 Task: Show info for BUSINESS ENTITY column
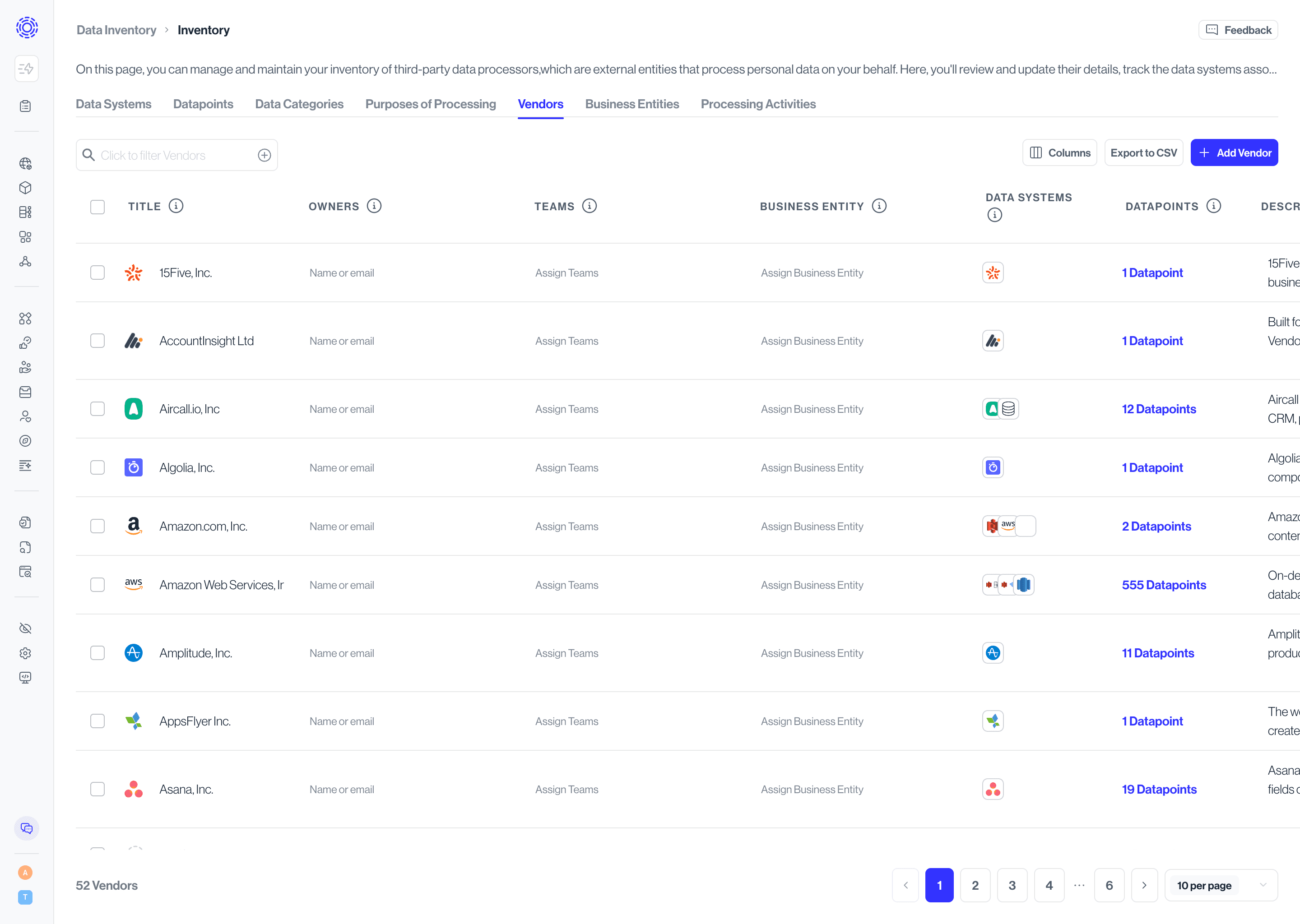tap(879, 206)
